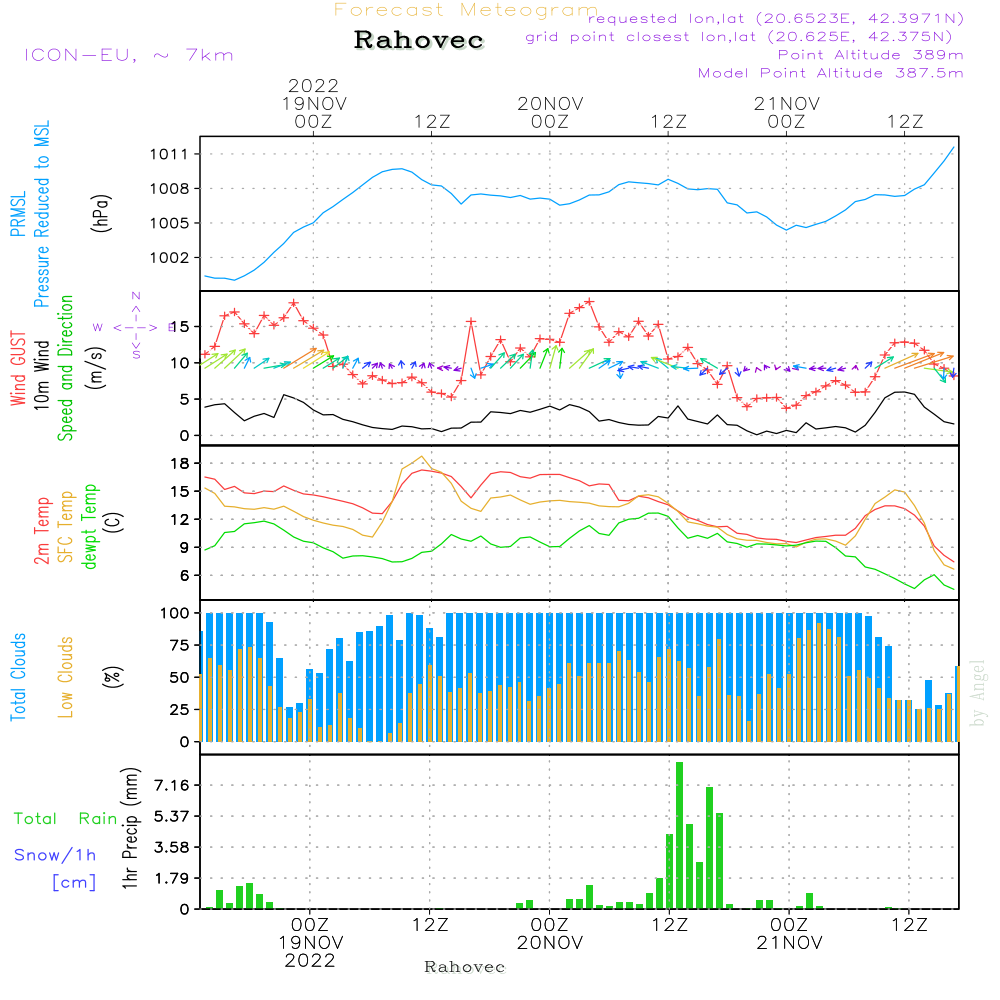Click the grid point closest lon,lat text
The width and height of the screenshot is (1000, 1000).
(739, 37)
